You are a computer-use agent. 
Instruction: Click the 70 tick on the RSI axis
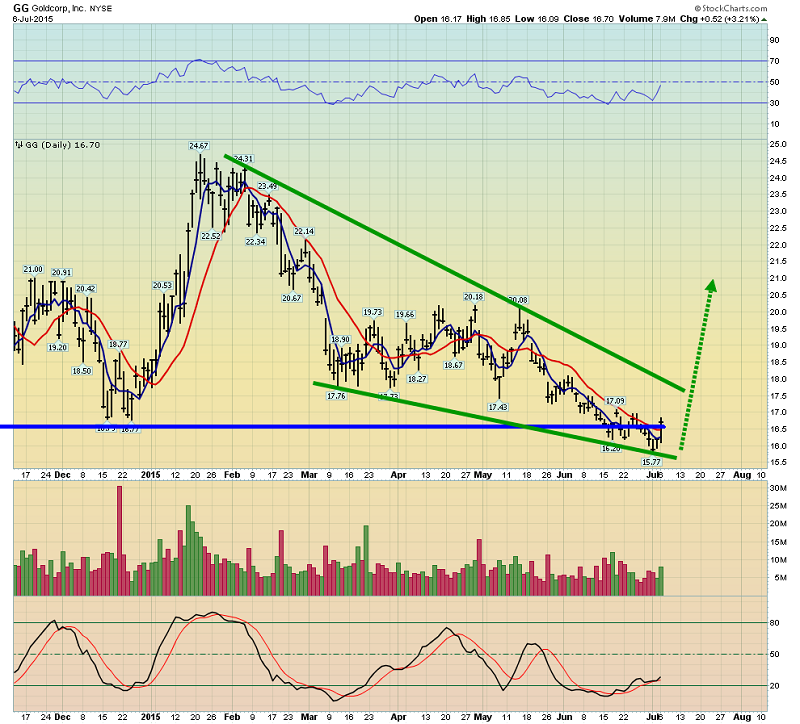click(x=774, y=61)
